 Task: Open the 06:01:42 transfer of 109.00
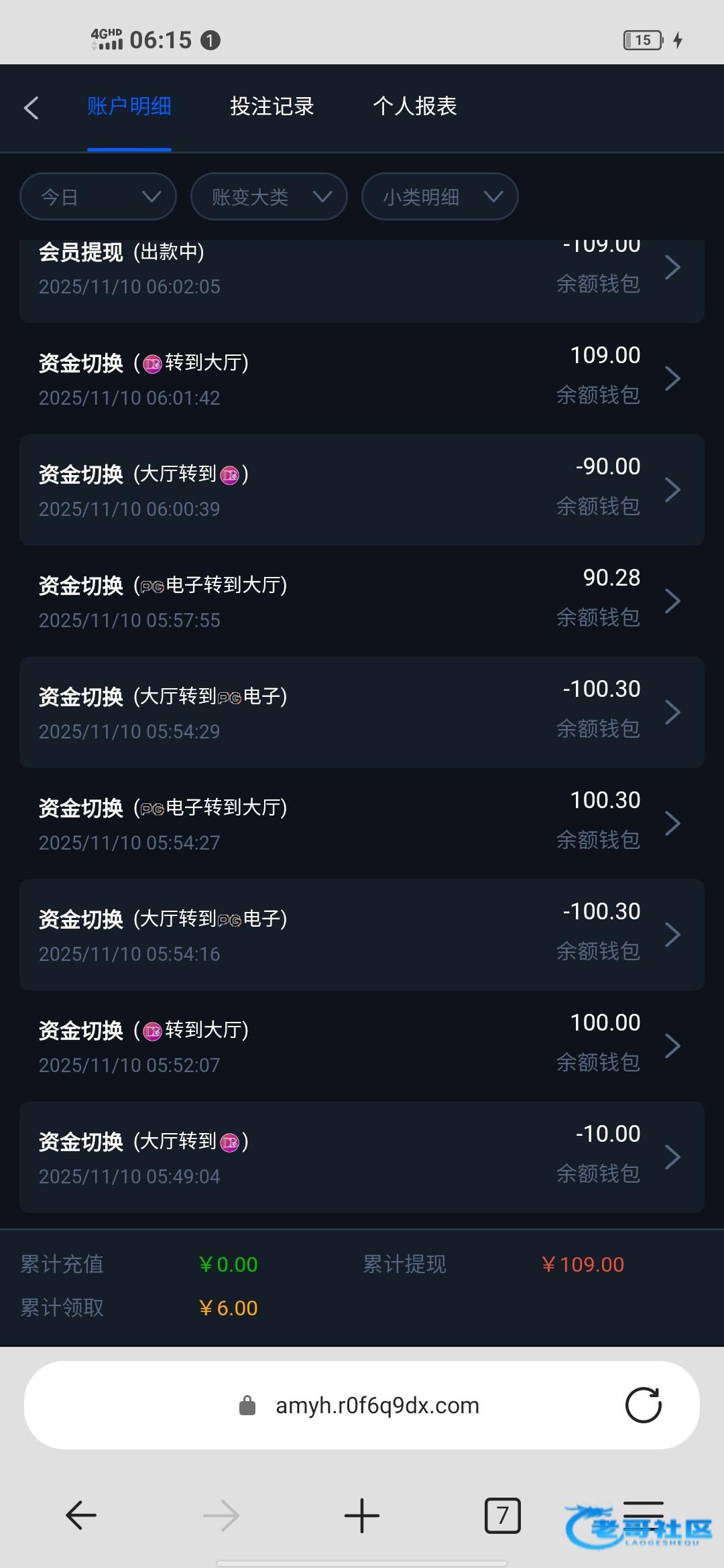click(x=361, y=379)
